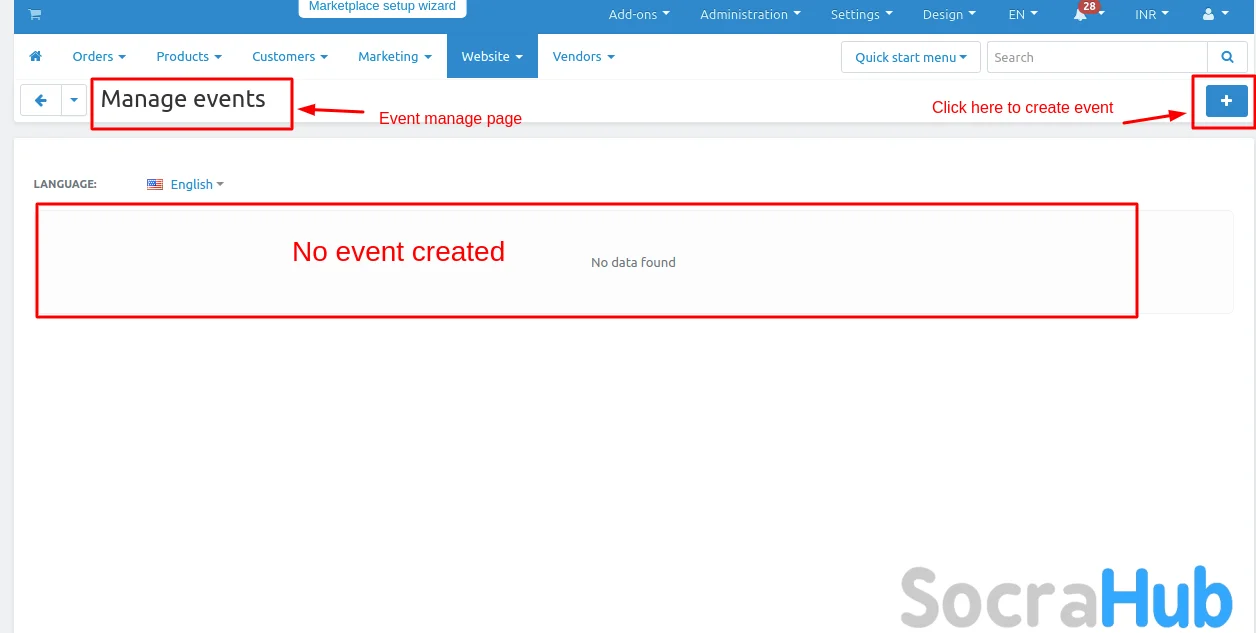Click the back arrow button
The width and height of the screenshot is (1256, 633).
click(41, 100)
